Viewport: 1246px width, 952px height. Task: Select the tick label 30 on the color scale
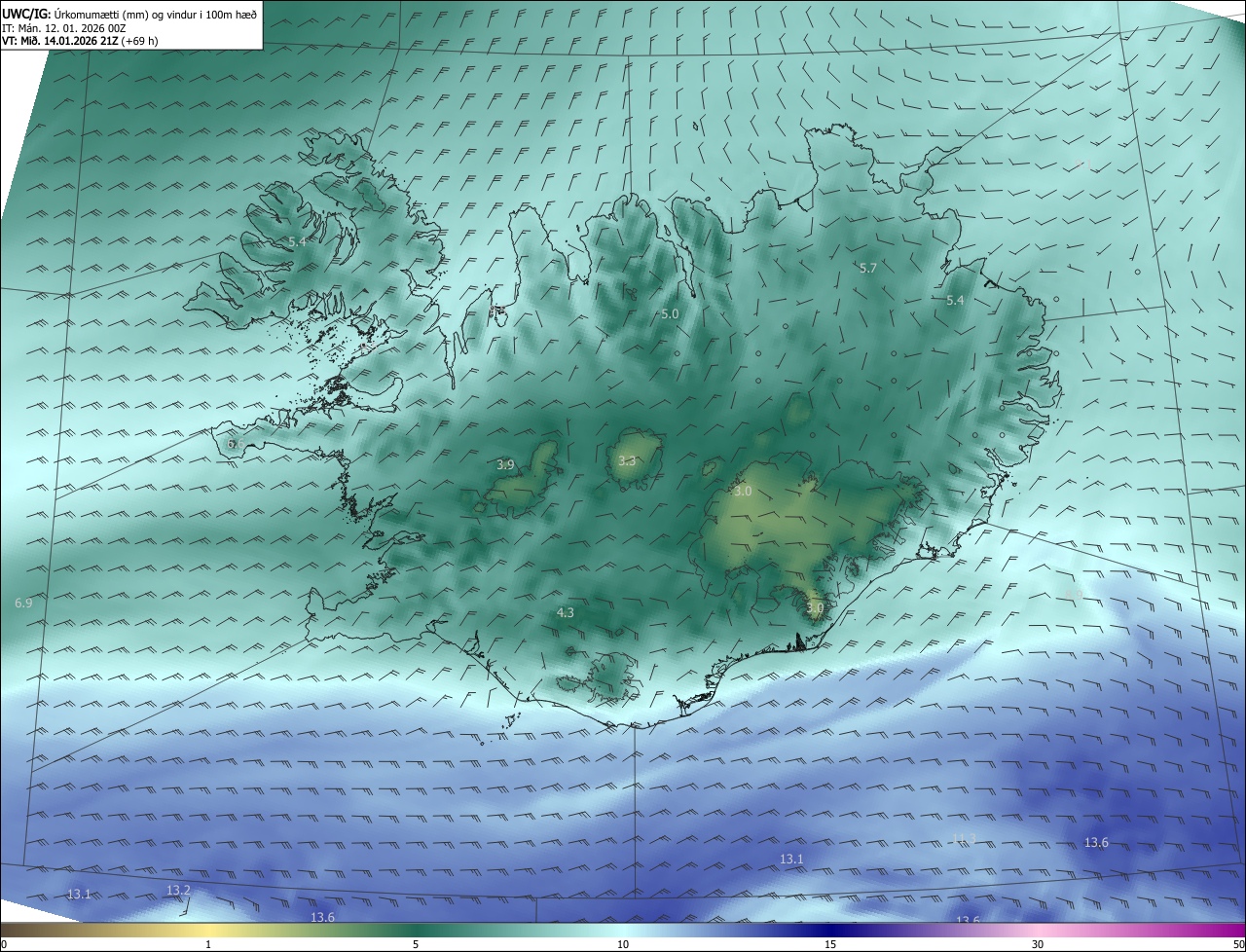(1038, 944)
